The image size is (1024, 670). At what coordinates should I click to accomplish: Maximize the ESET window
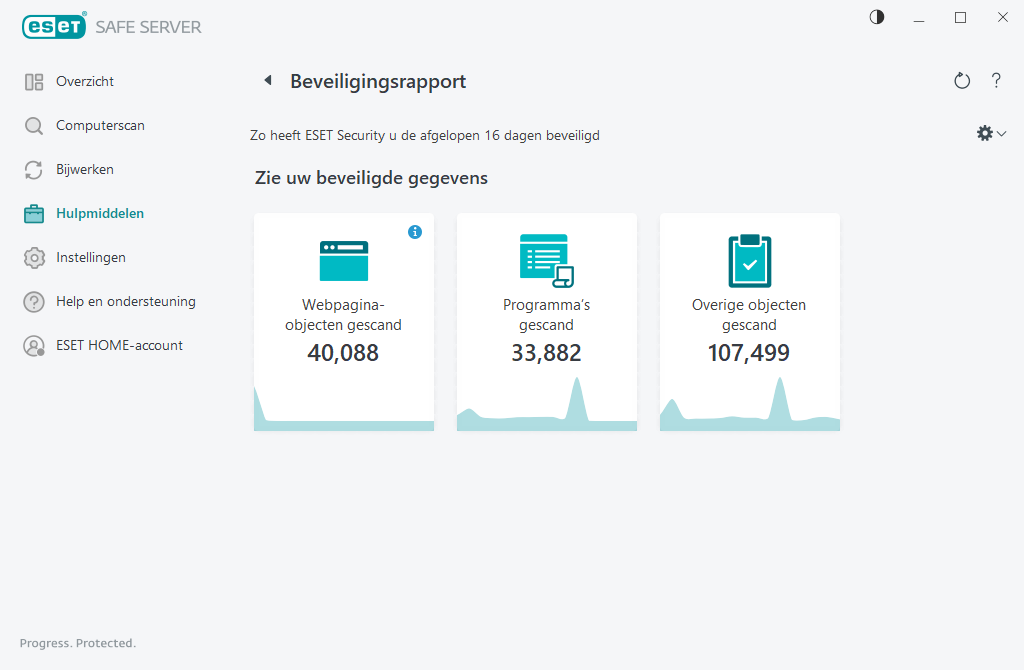961,18
